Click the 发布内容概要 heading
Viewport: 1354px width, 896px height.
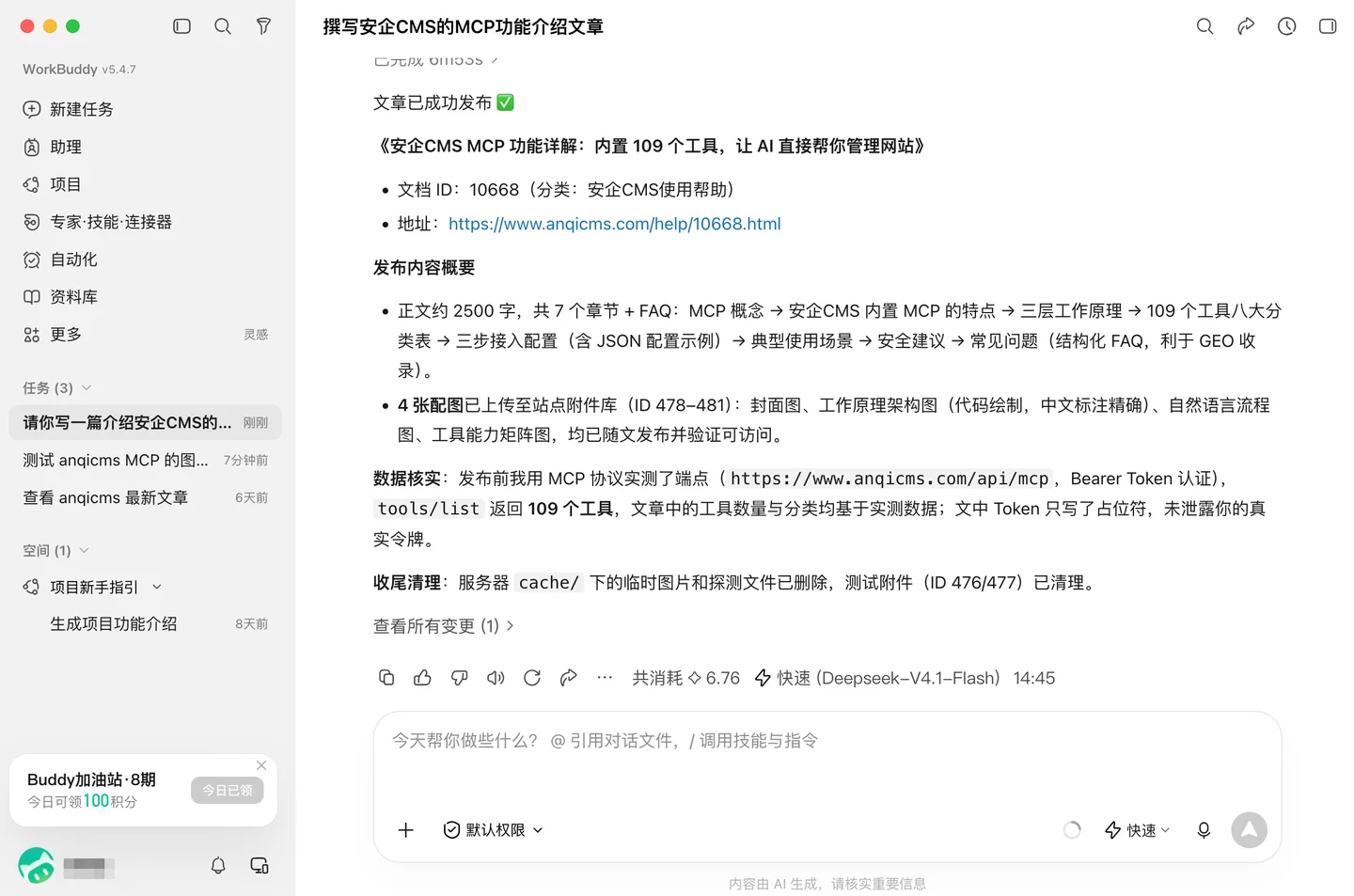pyautogui.click(x=424, y=268)
